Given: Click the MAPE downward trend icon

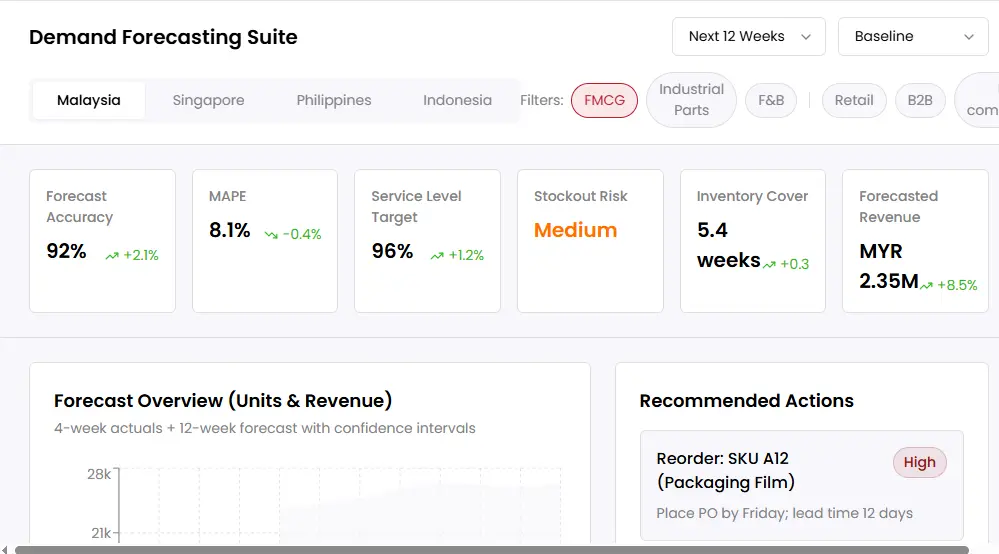Looking at the screenshot, I should tap(271, 235).
